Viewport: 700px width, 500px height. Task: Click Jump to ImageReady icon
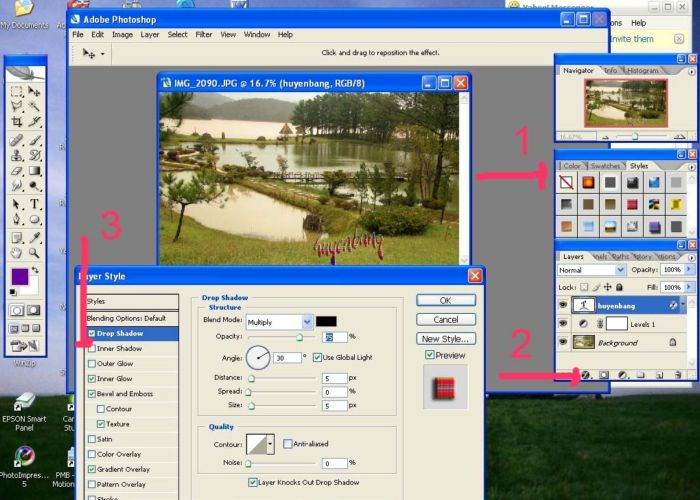pyautogui.click(x=25, y=346)
